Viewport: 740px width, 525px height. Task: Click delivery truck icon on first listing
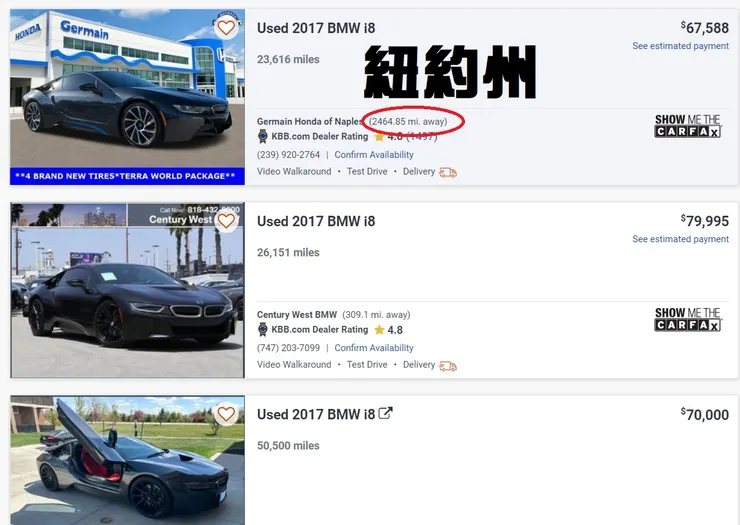448,172
